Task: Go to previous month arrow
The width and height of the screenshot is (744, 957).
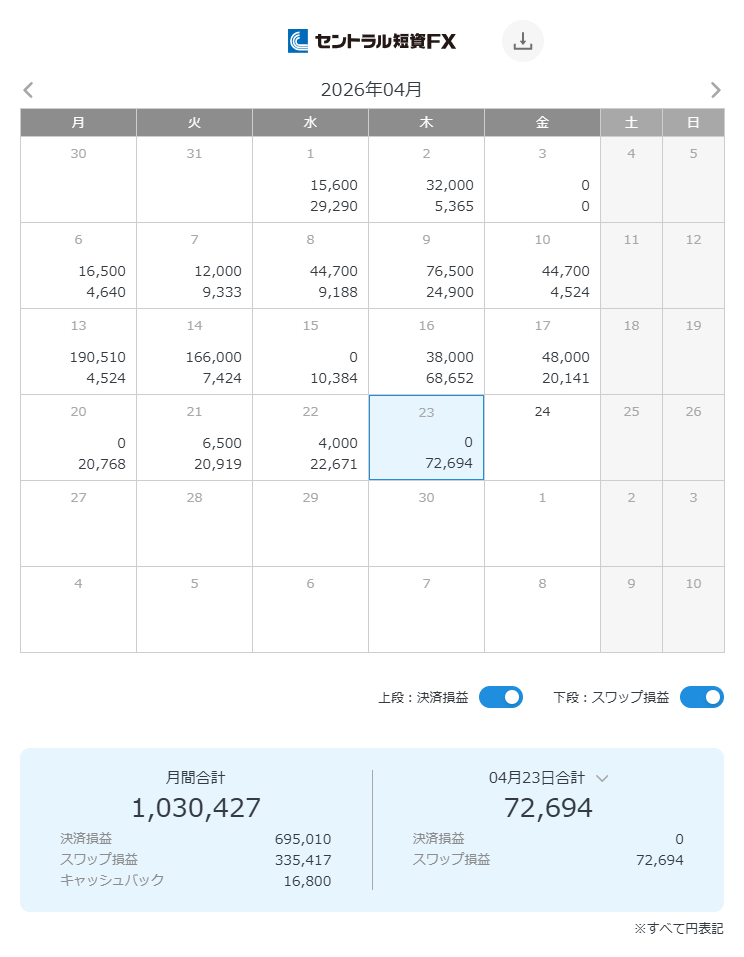Action: coord(28,90)
